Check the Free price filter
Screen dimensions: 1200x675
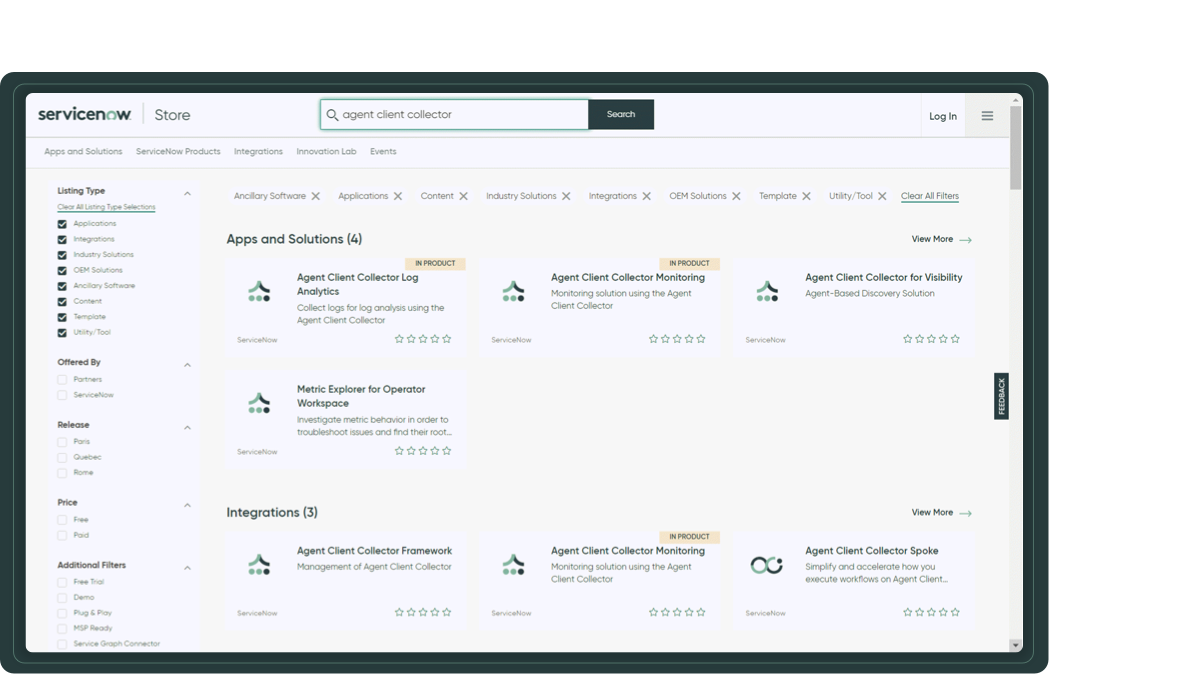point(62,518)
